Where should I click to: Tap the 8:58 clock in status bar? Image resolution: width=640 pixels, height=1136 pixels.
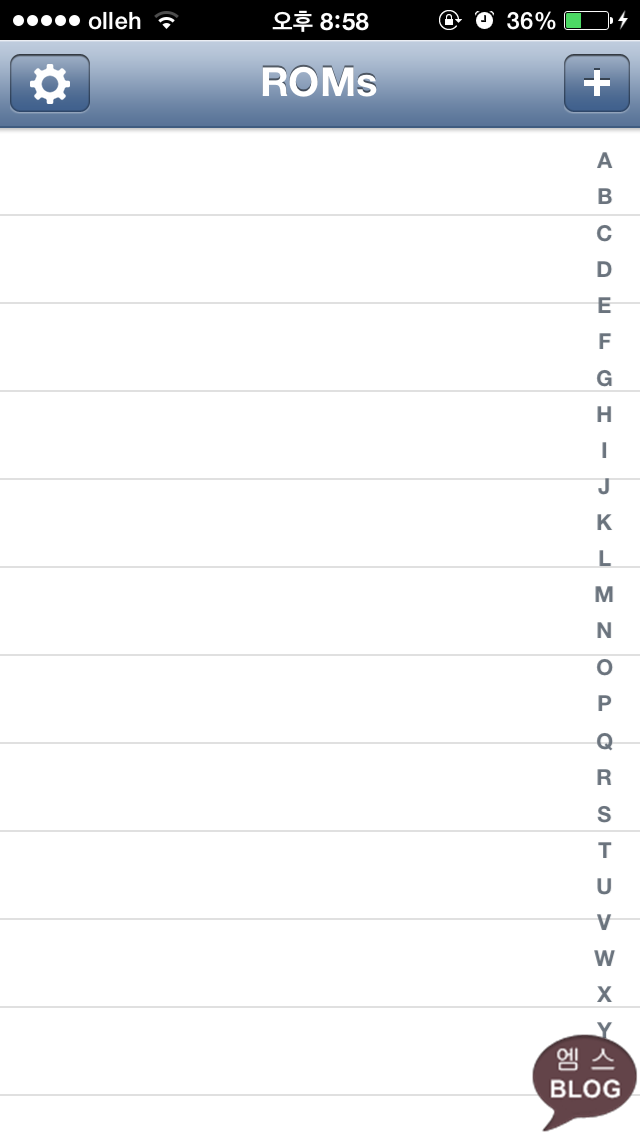coord(344,21)
